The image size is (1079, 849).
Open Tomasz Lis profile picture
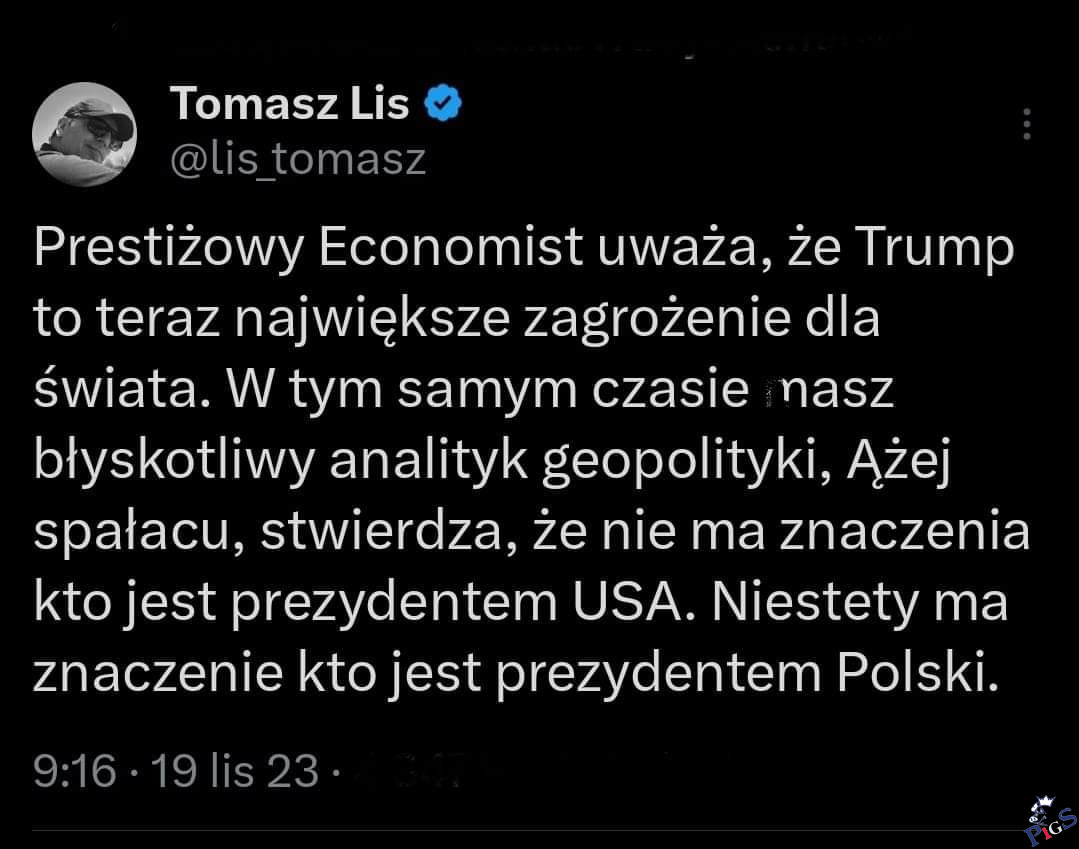coord(84,134)
